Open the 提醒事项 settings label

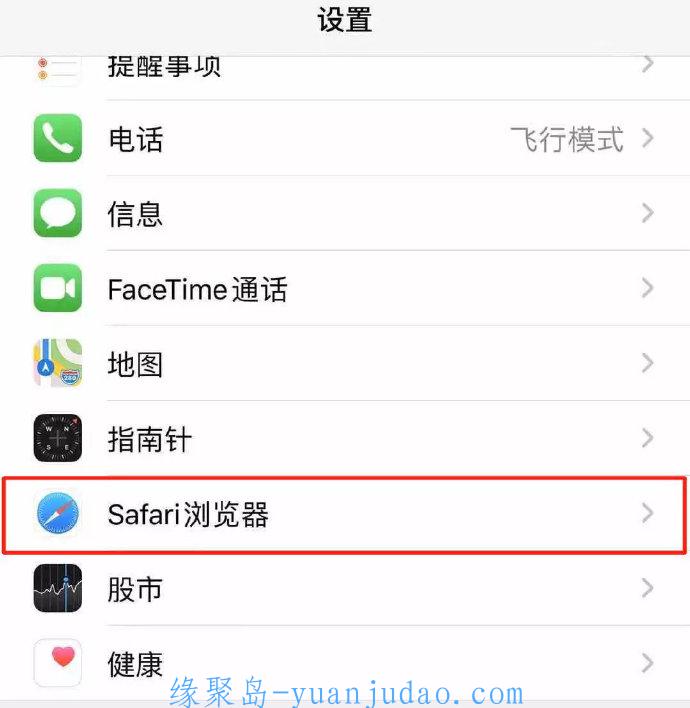click(164, 66)
